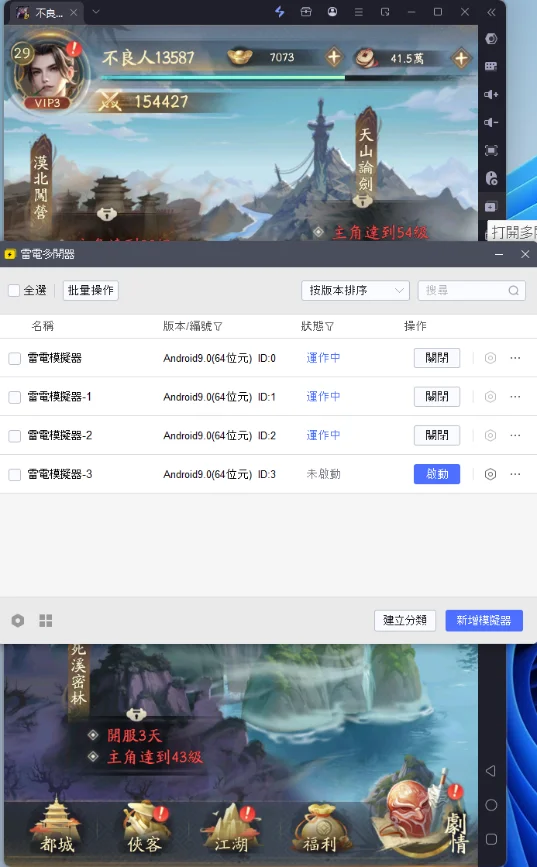Click the lightning boost icon in emulator titlebar
This screenshot has width=537, height=867.
tap(280, 12)
